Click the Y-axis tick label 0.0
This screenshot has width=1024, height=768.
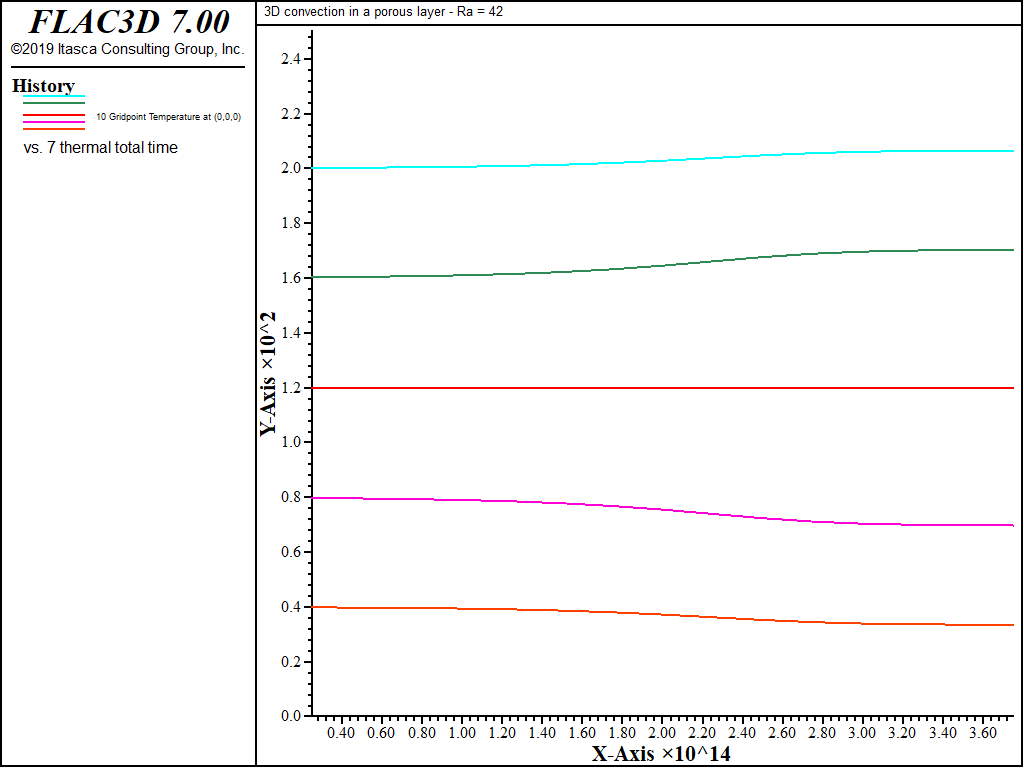(x=291, y=716)
